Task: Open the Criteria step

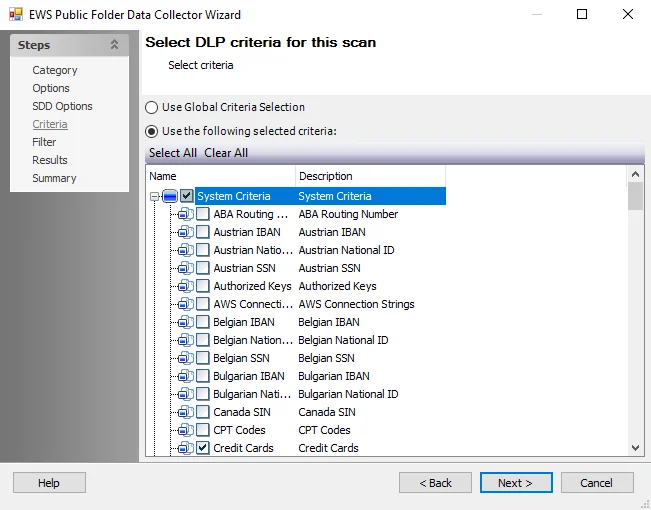Action: click(x=50, y=124)
